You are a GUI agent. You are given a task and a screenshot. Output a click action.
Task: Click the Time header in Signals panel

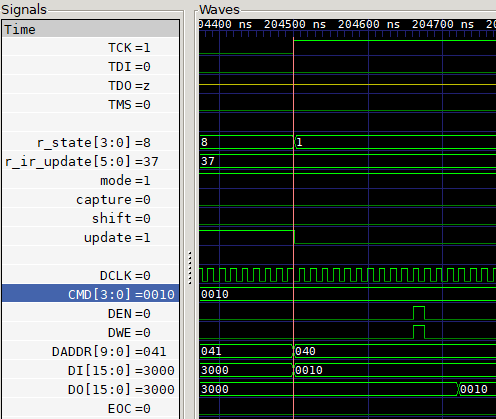[91, 29]
